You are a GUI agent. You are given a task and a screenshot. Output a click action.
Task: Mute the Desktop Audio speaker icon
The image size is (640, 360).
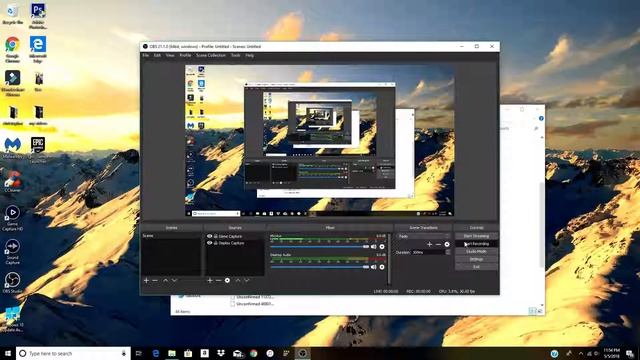click(x=373, y=267)
